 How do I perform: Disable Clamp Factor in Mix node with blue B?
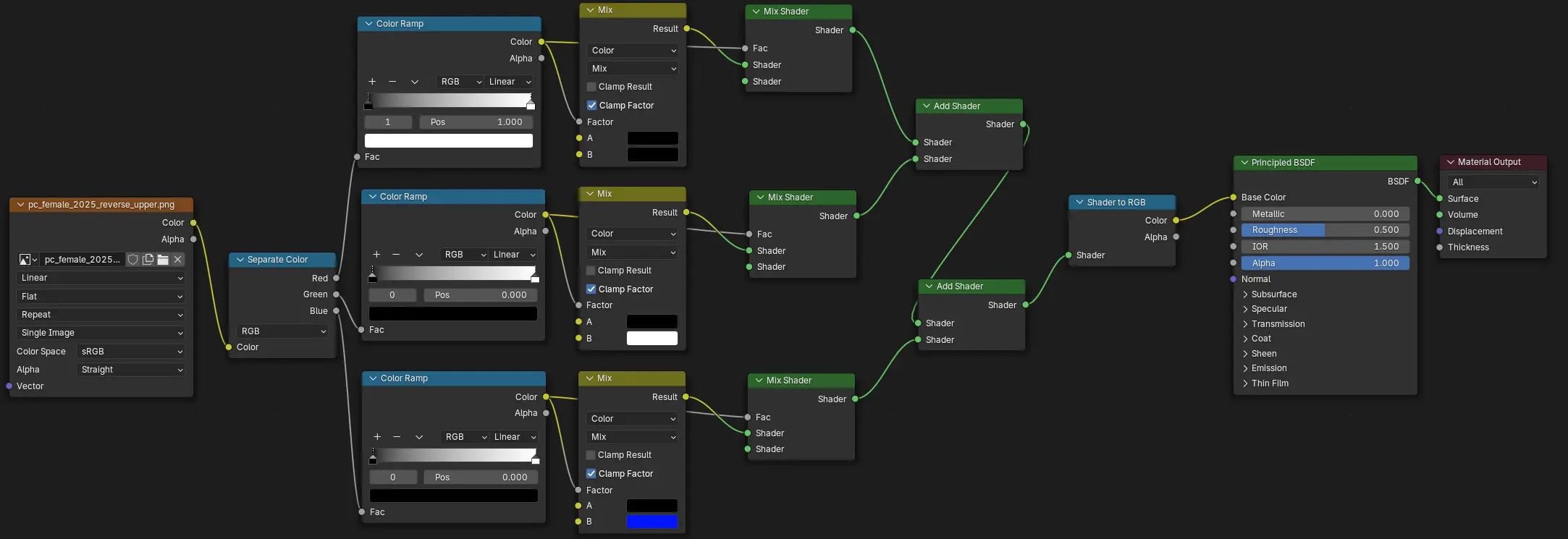591,474
